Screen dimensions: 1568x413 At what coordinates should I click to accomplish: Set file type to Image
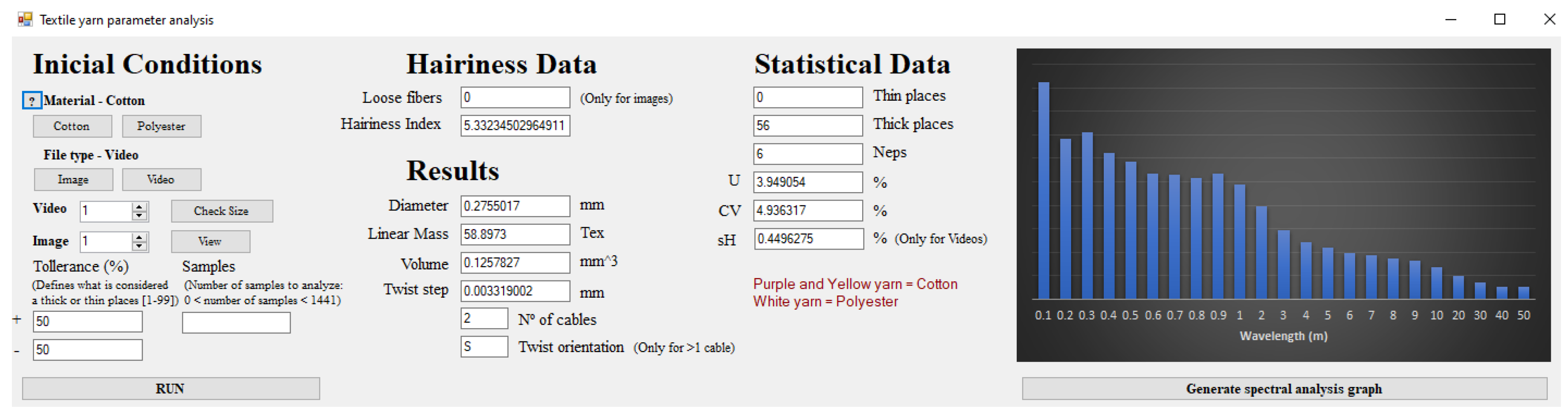[x=73, y=180]
